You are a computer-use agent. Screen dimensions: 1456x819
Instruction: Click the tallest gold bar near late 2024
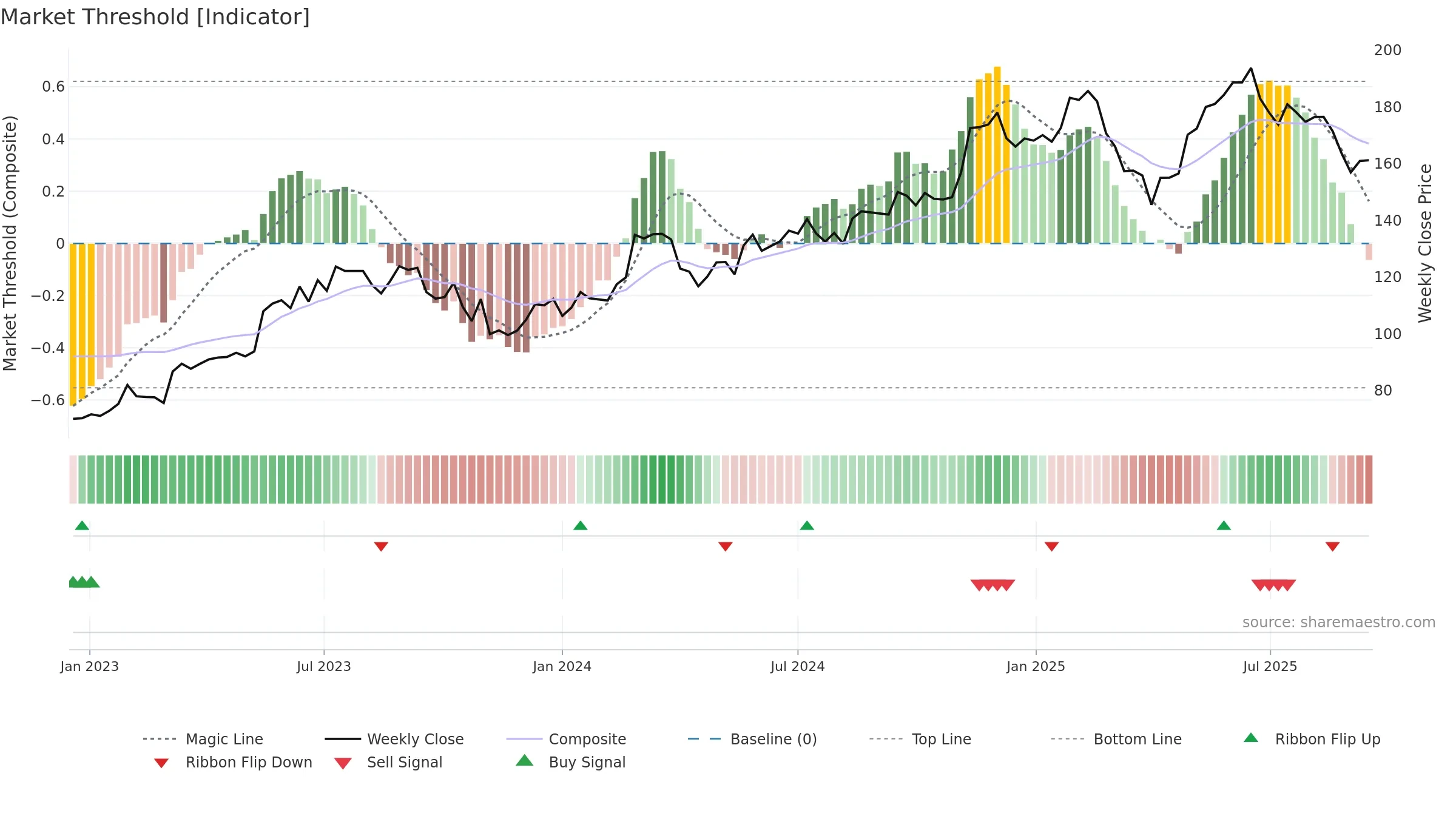[997, 155]
